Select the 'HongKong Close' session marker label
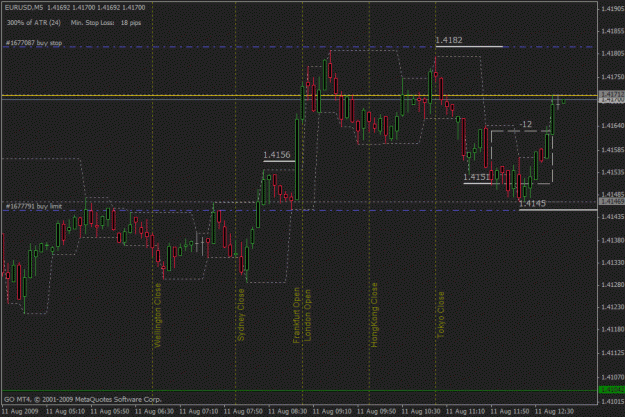The height and width of the screenshot is (417, 625). (374, 315)
